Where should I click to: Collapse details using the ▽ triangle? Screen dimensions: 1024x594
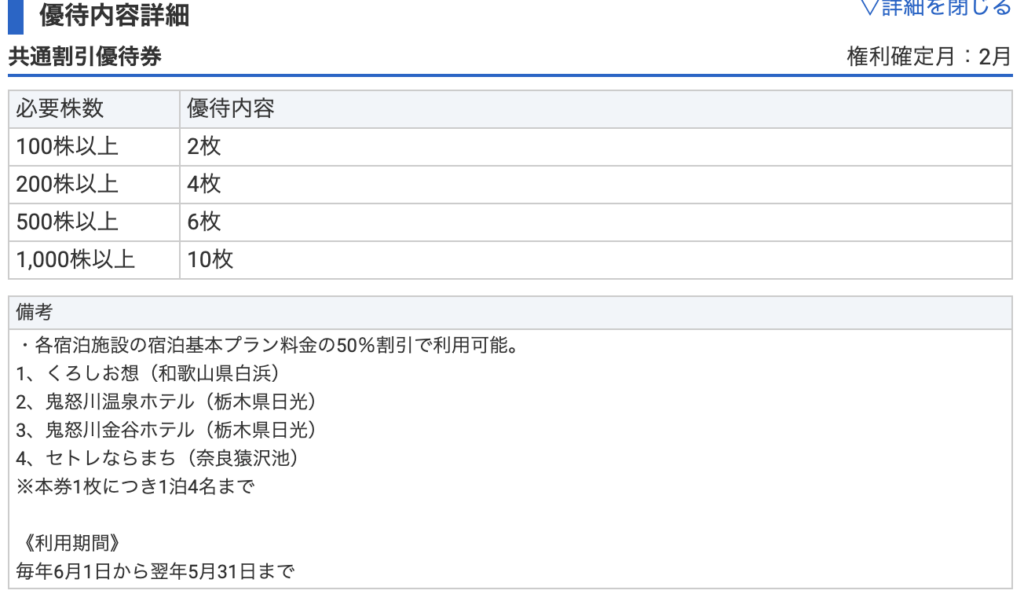click(x=868, y=8)
